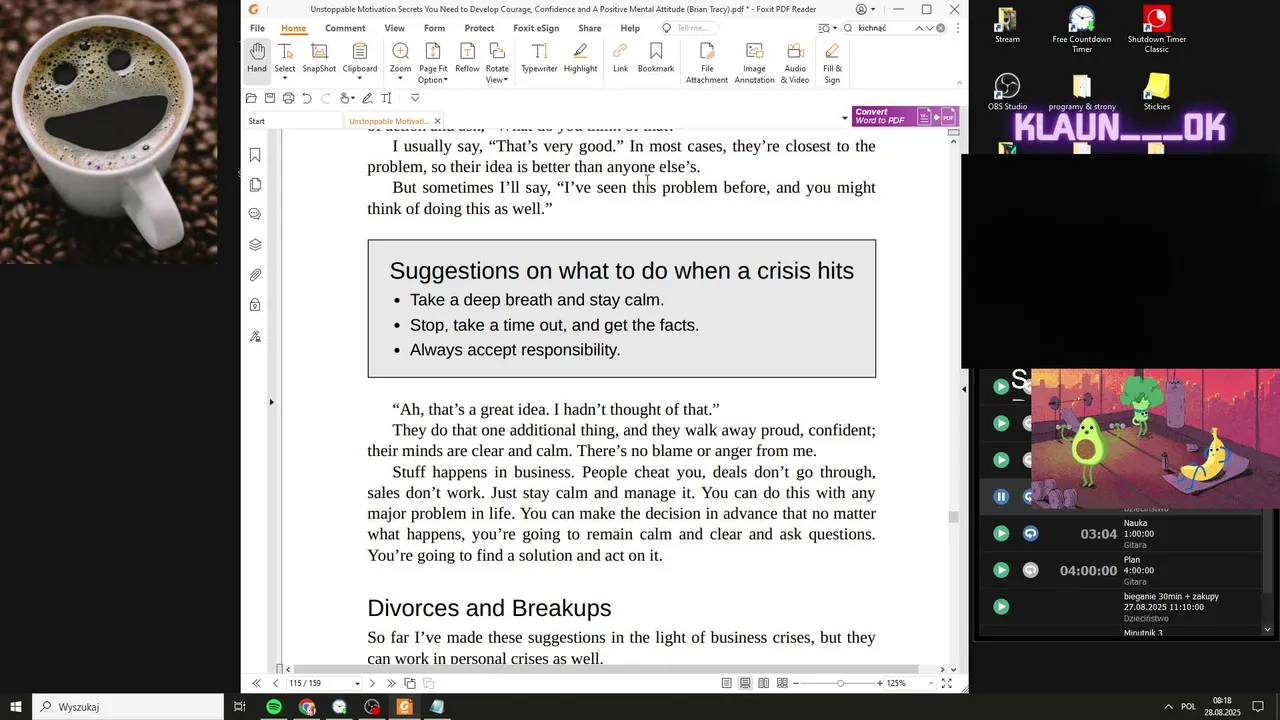Jump to the last page
Screen dimensions: 1280x720
[x=391, y=683]
